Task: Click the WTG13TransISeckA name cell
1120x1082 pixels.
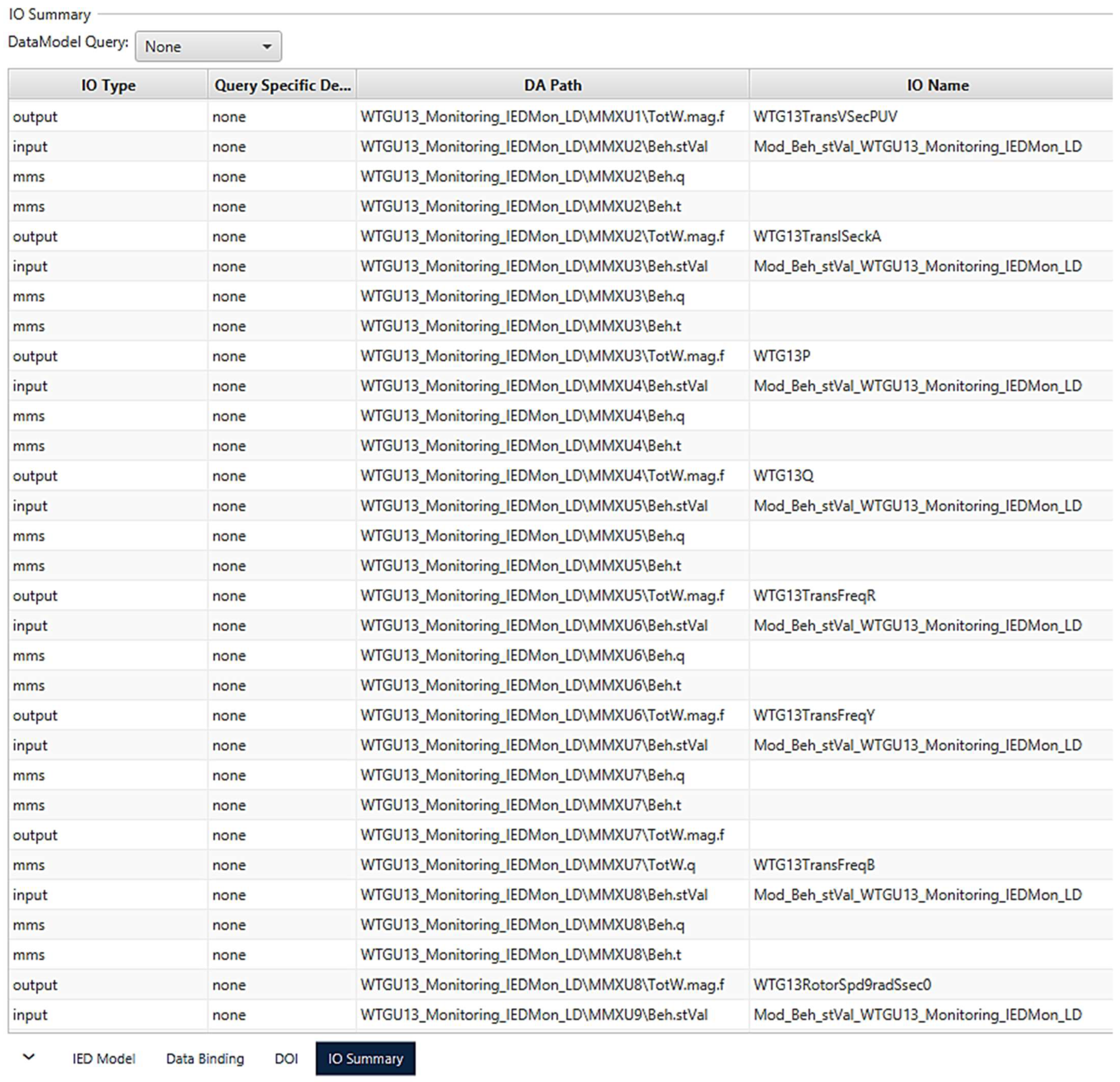Action: pyautogui.click(x=817, y=237)
